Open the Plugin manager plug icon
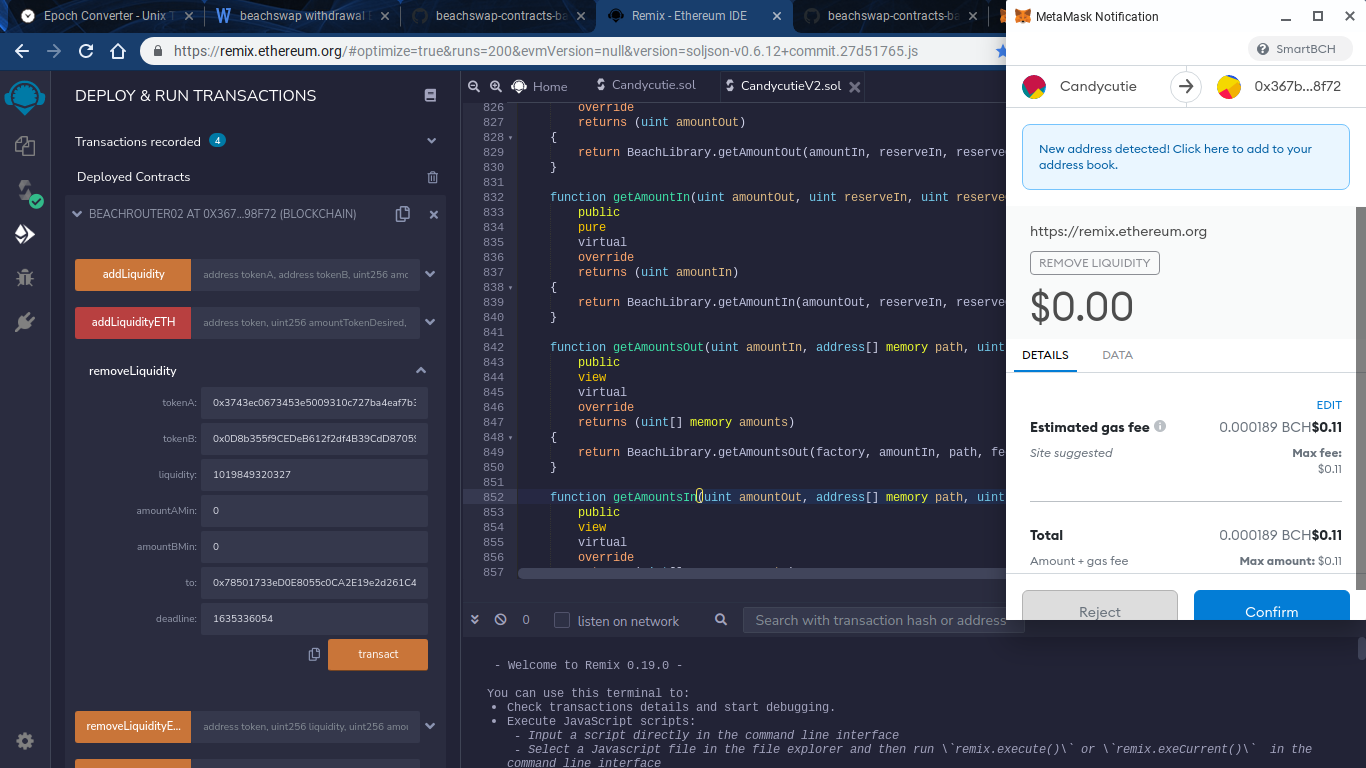The width and height of the screenshot is (1366, 768). (x=25, y=322)
